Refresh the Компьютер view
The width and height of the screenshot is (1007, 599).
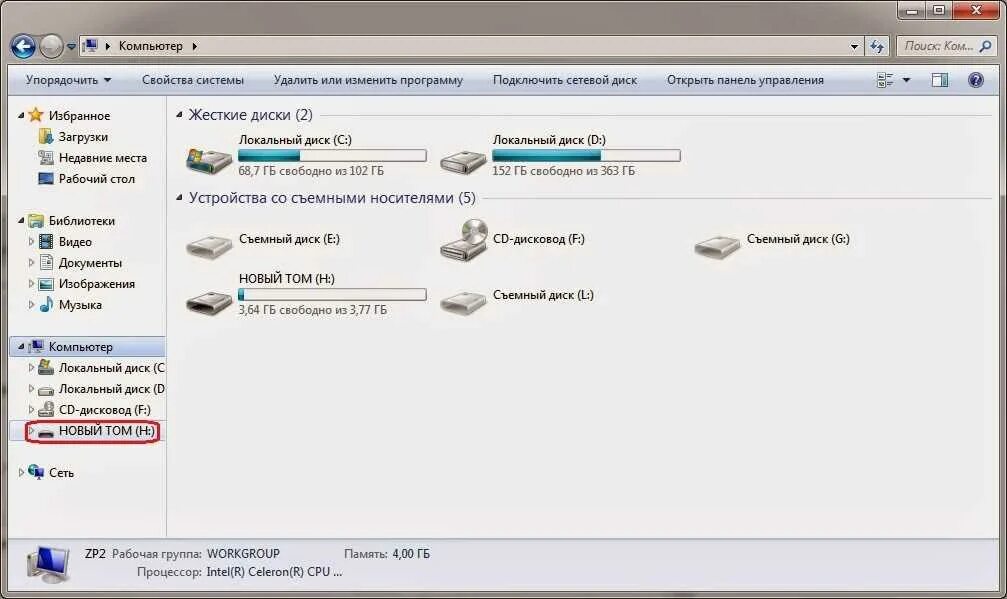coord(877,46)
